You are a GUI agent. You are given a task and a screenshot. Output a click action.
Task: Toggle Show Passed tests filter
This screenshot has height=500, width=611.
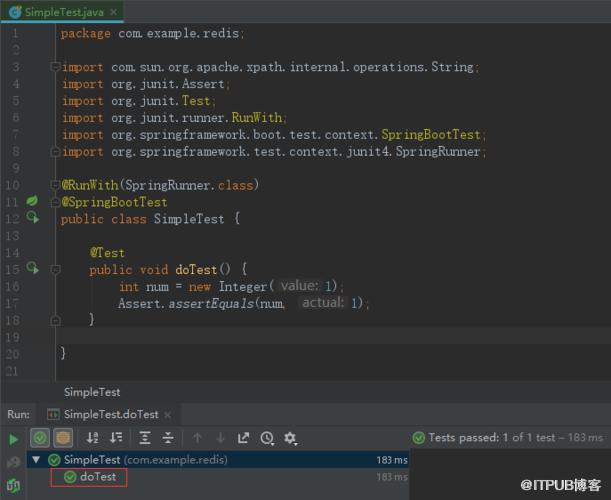pos(40,438)
